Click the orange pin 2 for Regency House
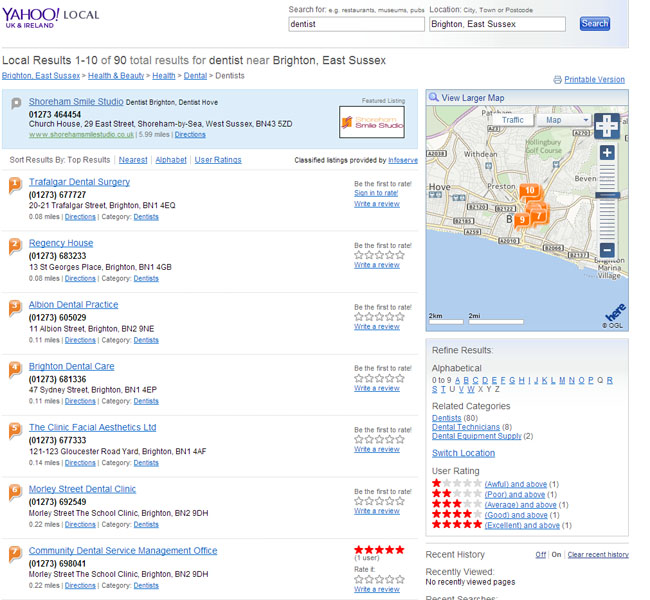 [x=15, y=245]
